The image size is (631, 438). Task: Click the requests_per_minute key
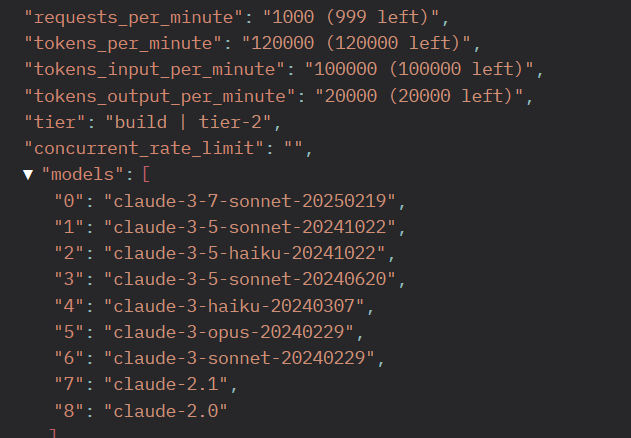point(134,17)
